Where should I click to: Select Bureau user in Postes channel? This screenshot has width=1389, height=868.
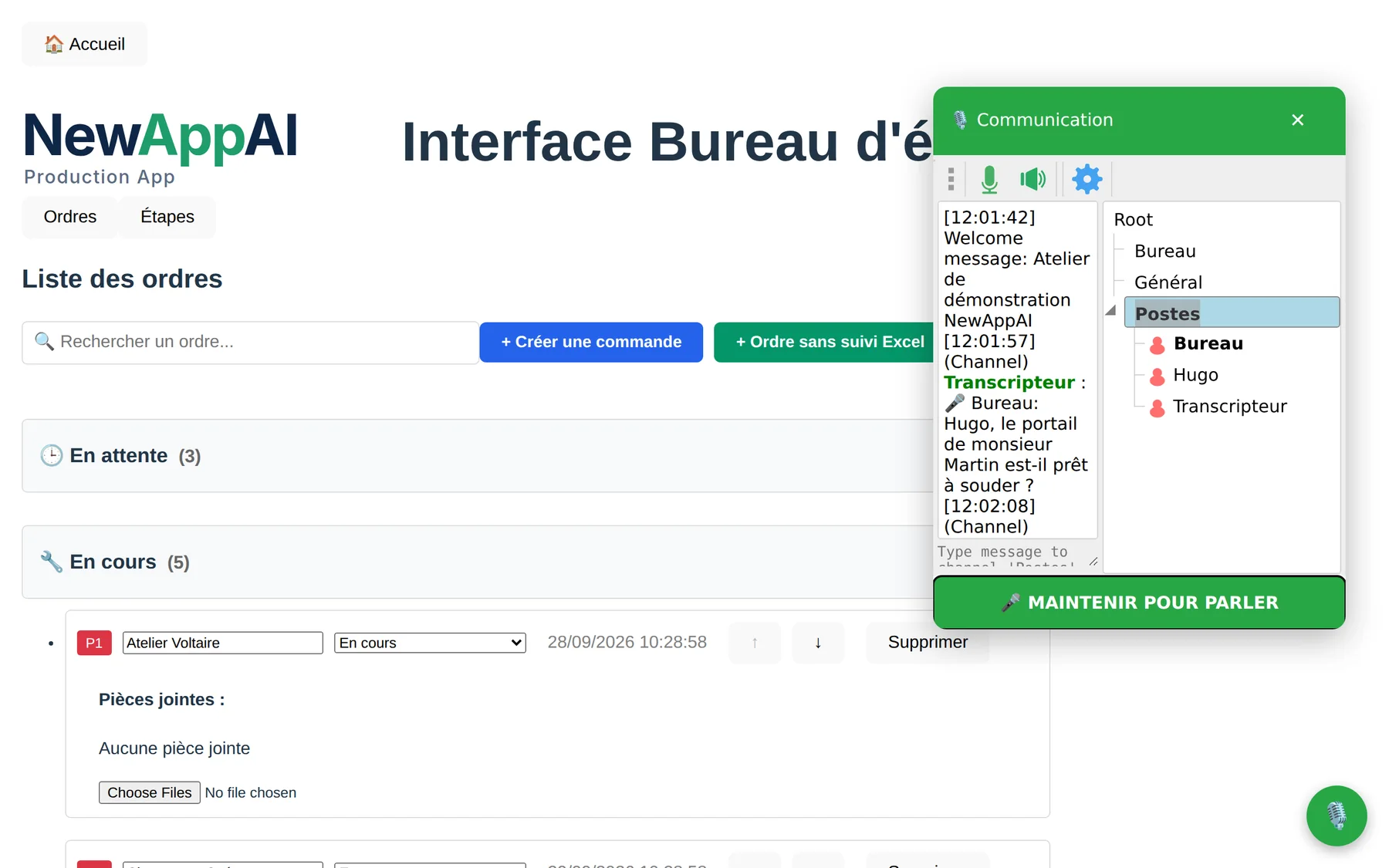(x=1208, y=344)
